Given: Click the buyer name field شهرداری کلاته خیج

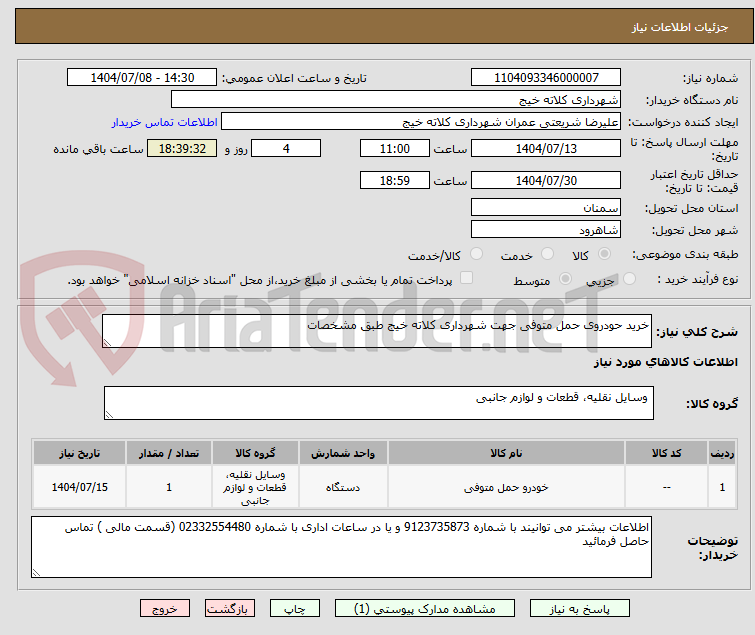Looking at the screenshot, I should [x=396, y=100].
